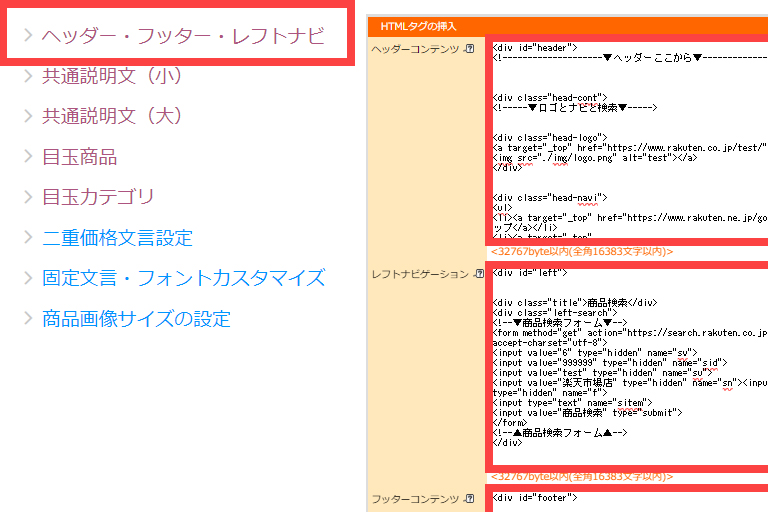Open help icon next to フッターコンテンツ
The image size is (768, 512).
point(469,499)
